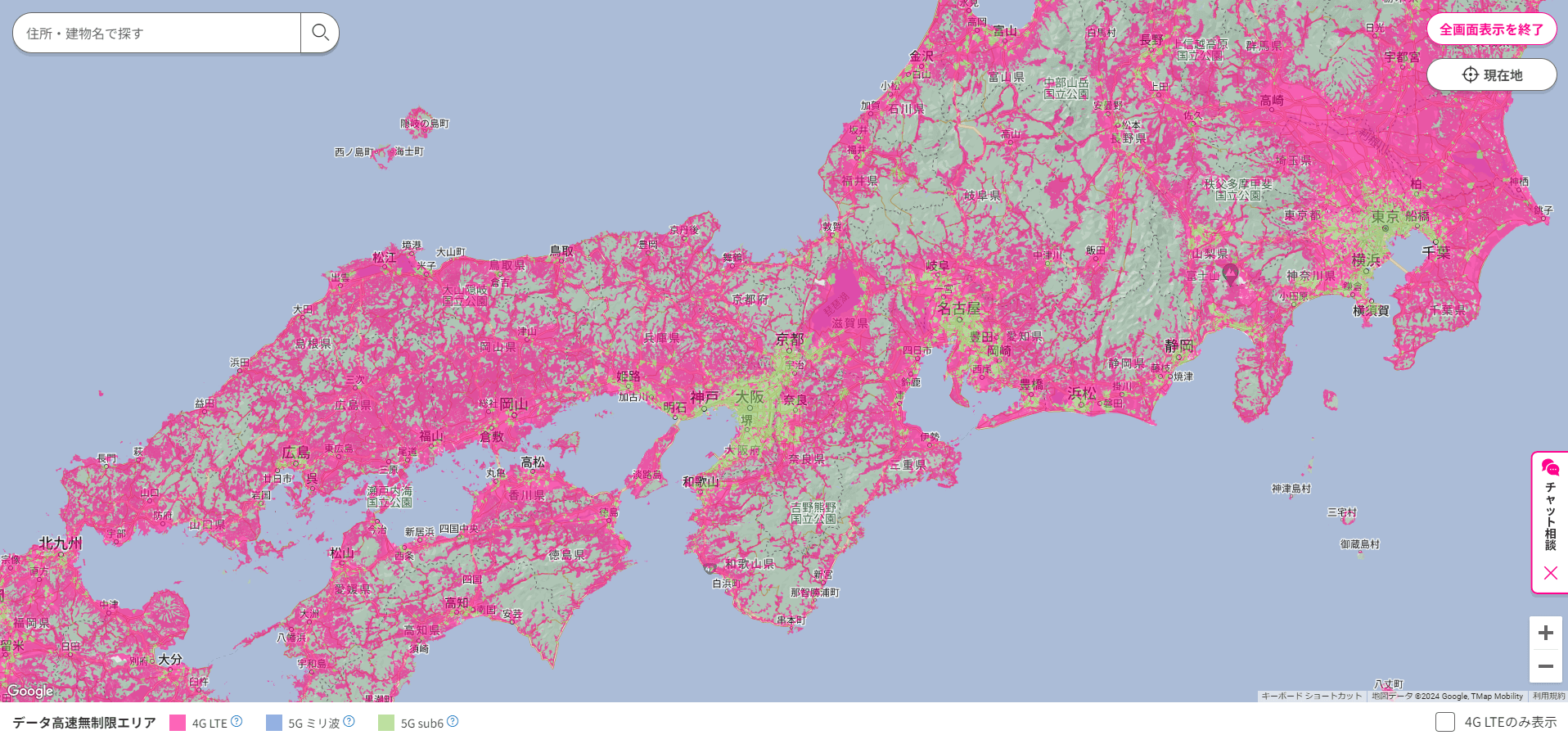Open help icon next to 5G ミリ波
1568x744 pixels.
coord(349,721)
